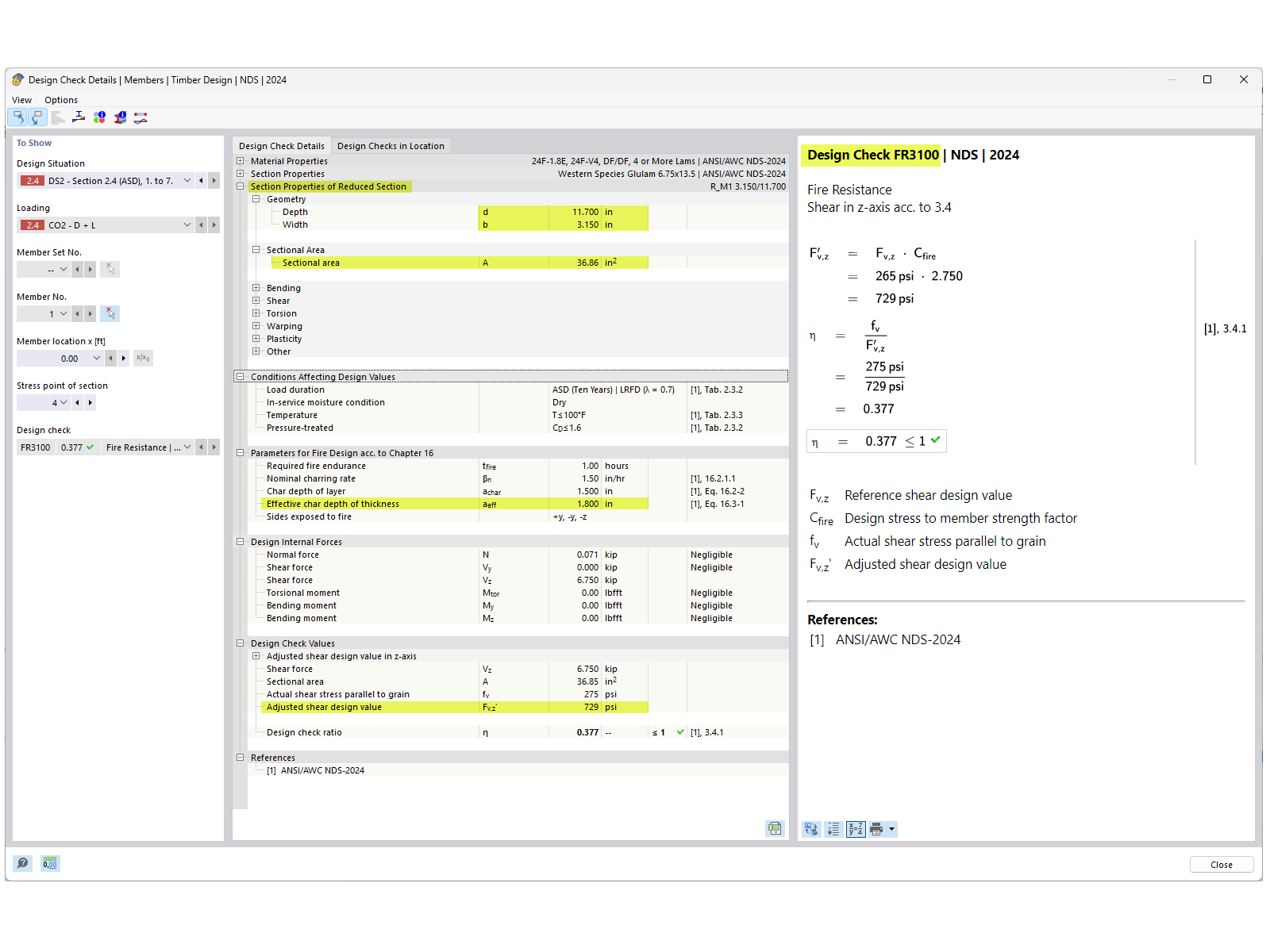Click the list order icon below formula panel
This screenshot has height=952, width=1270.
click(833, 829)
